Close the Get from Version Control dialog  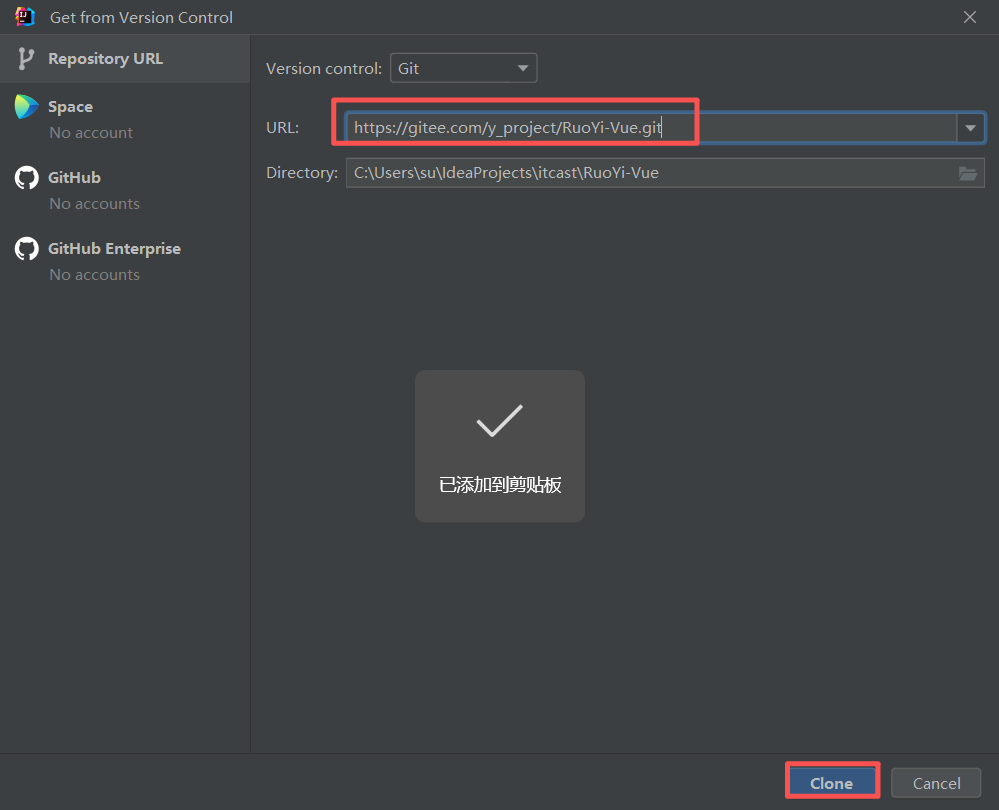click(x=970, y=17)
